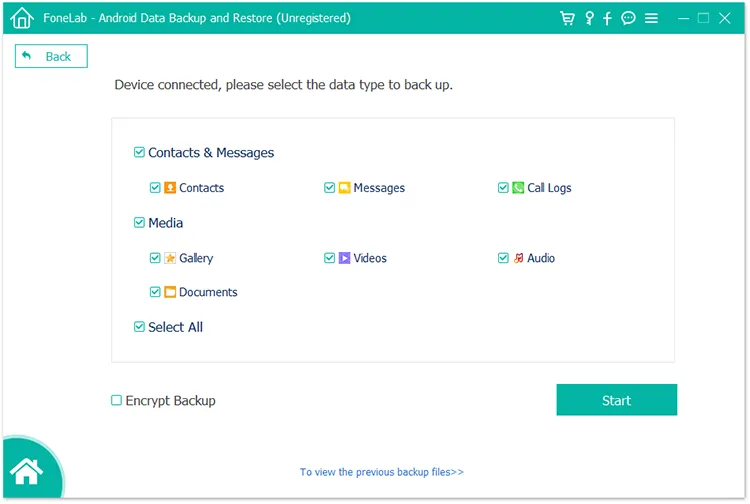Open the shopping cart purchase icon
This screenshot has height=504, width=750.
(567, 18)
